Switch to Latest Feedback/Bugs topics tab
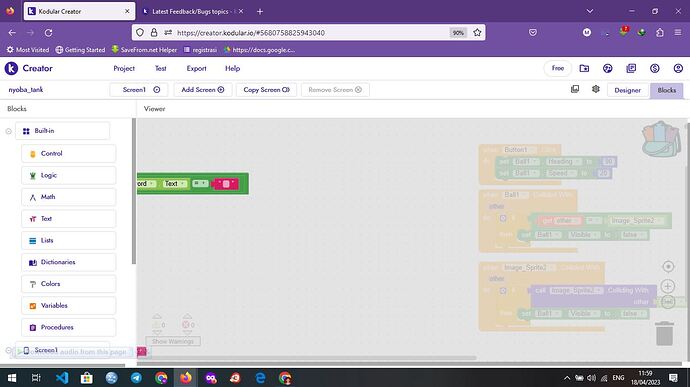Screen dimensions: 690x387 (192, 11)
